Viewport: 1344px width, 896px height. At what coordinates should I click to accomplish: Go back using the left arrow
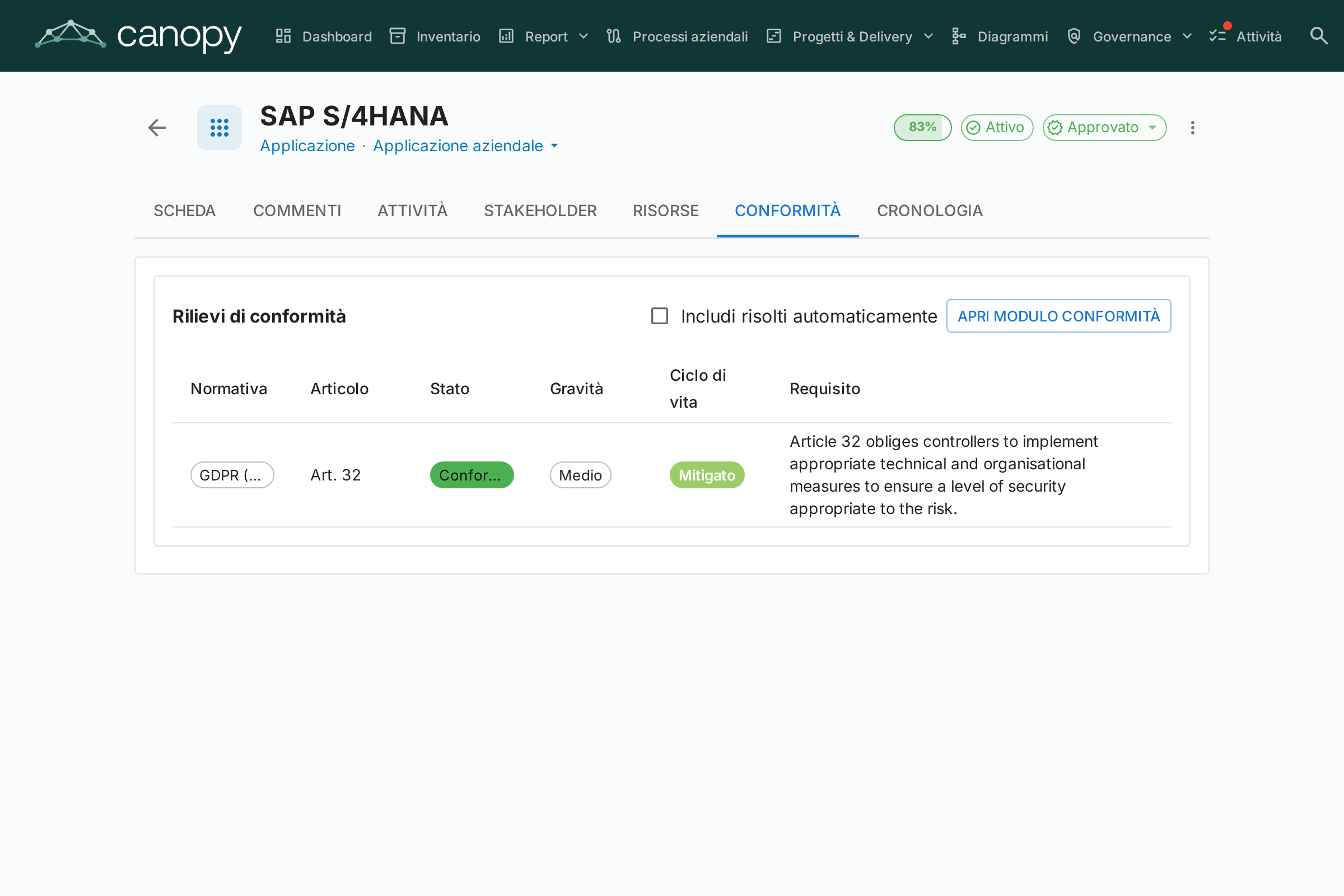pyautogui.click(x=157, y=128)
